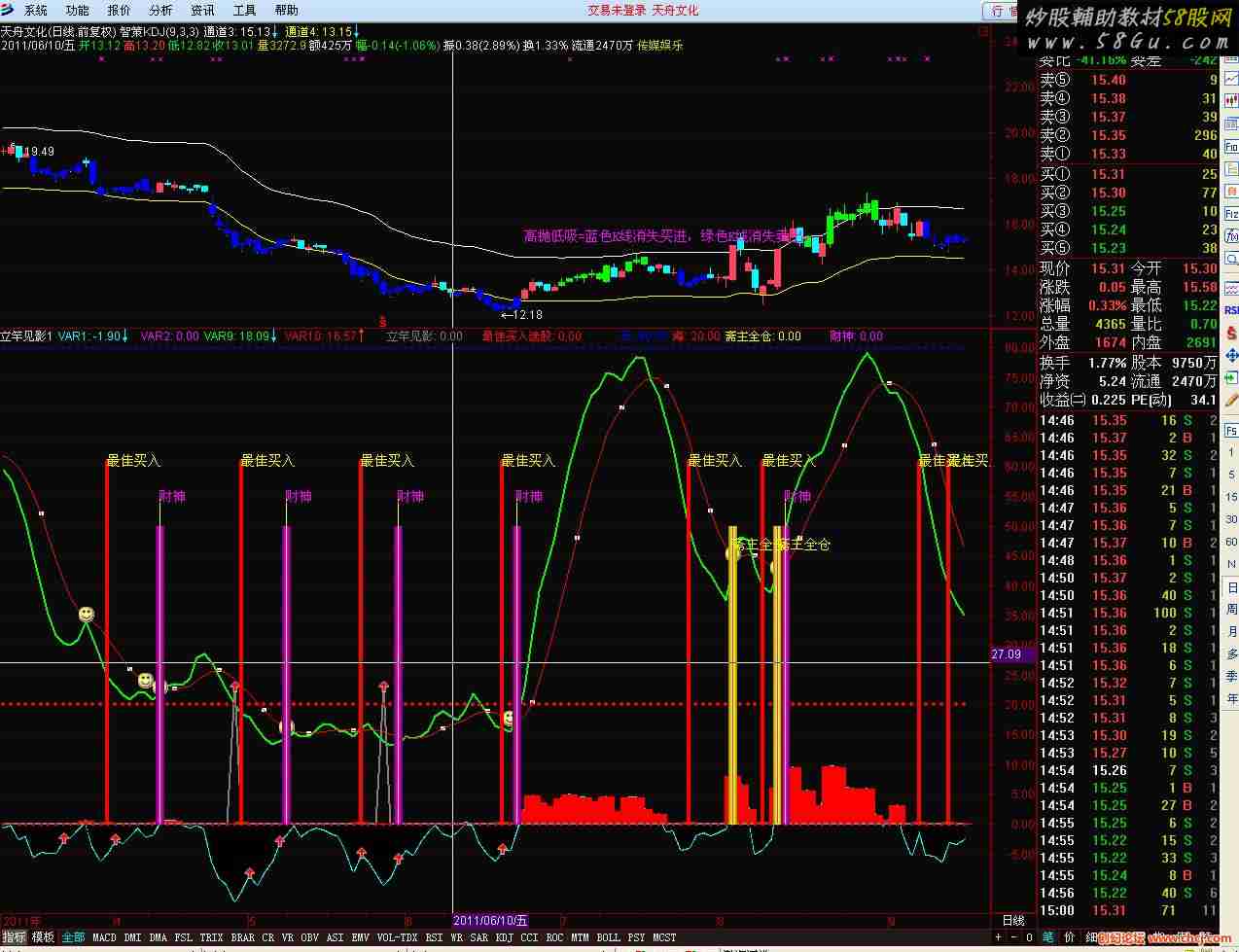This screenshot has height=952, width=1239.
Task: Switch to the MACD indicator tab
Action: click(x=104, y=937)
